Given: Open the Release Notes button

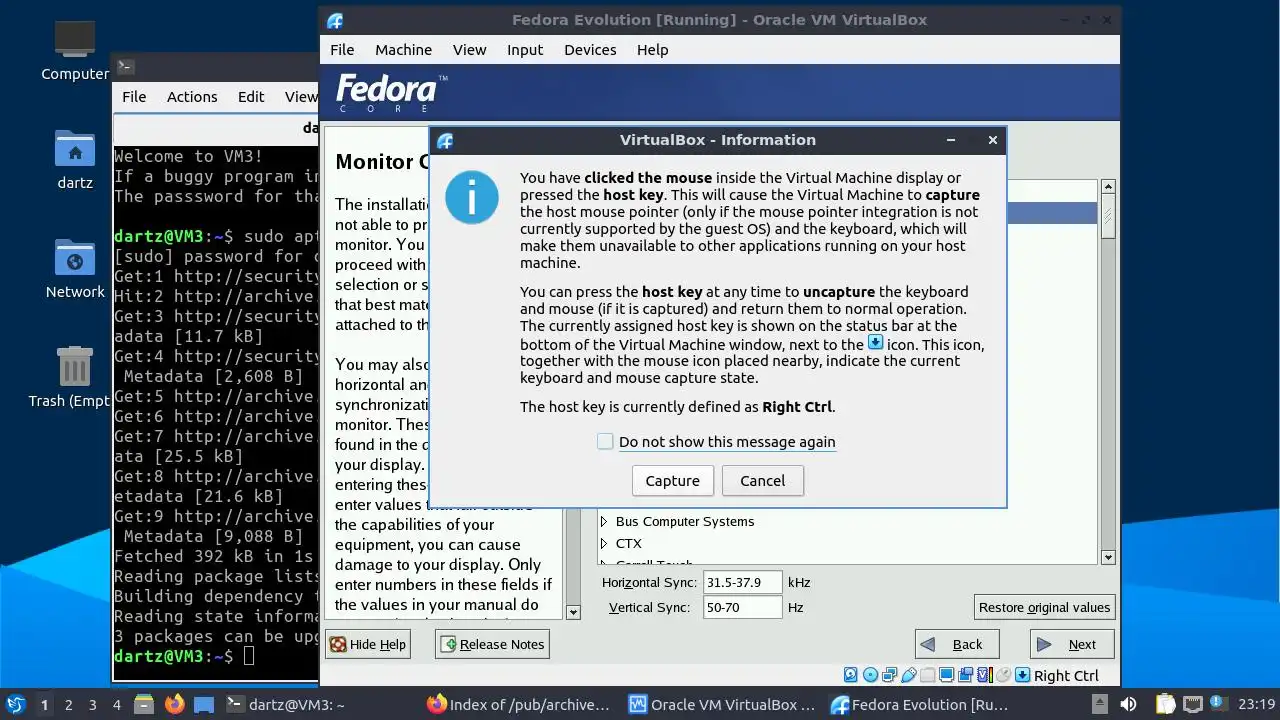Looking at the screenshot, I should [x=492, y=644].
